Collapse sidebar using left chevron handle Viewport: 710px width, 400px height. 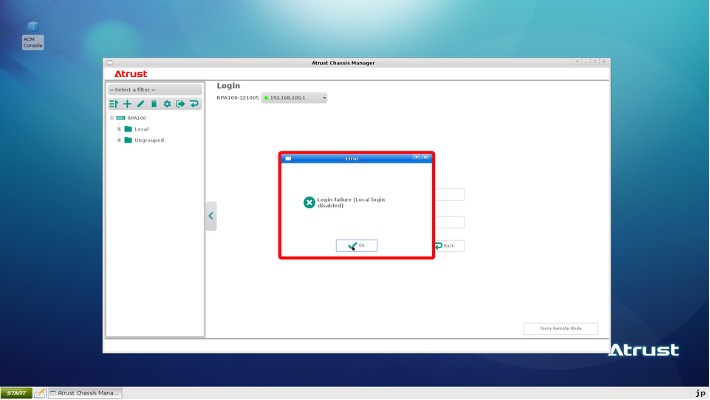coord(210,216)
